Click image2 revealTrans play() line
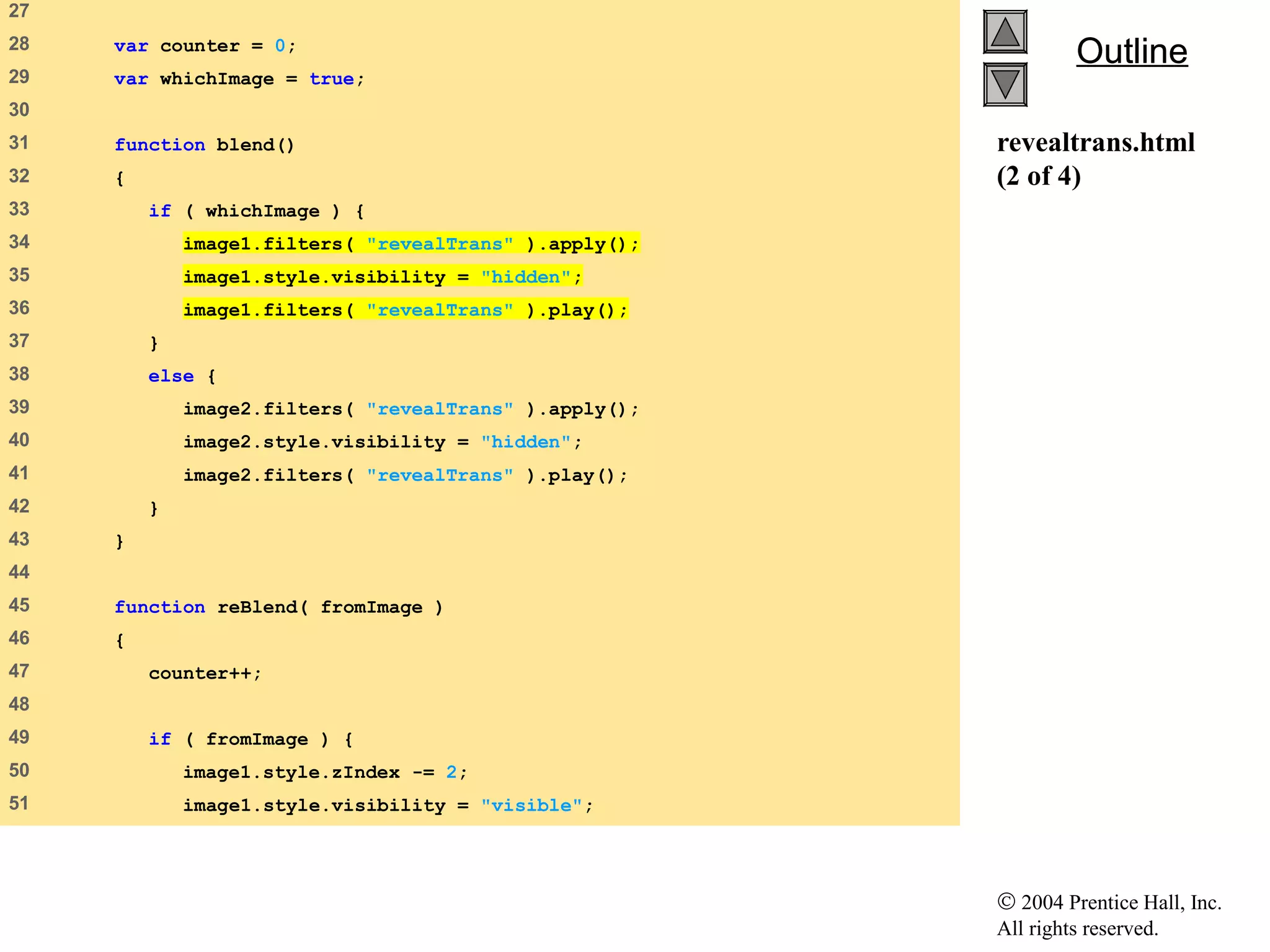The width and height of the screenshot is (1270, 952). [x=406, y=475]
